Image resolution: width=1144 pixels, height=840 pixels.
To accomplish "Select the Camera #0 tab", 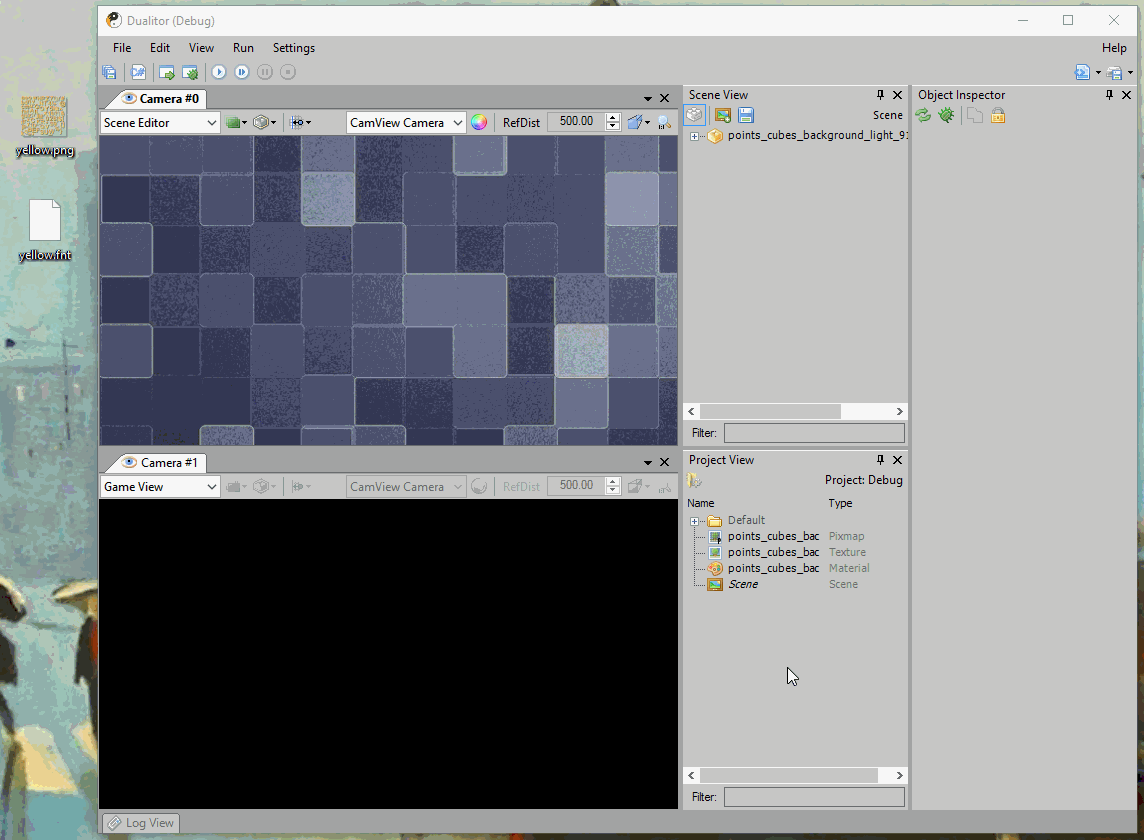I will pos(161,99).
